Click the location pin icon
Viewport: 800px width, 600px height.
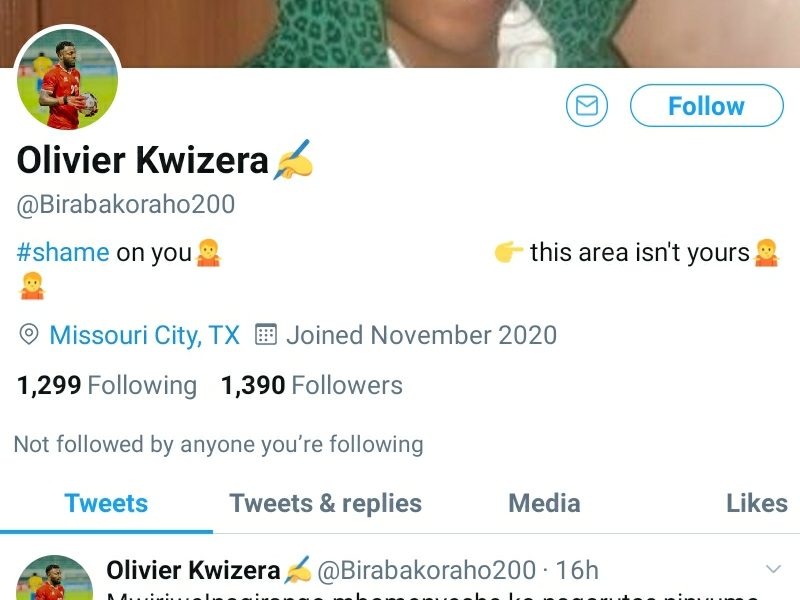29,335
